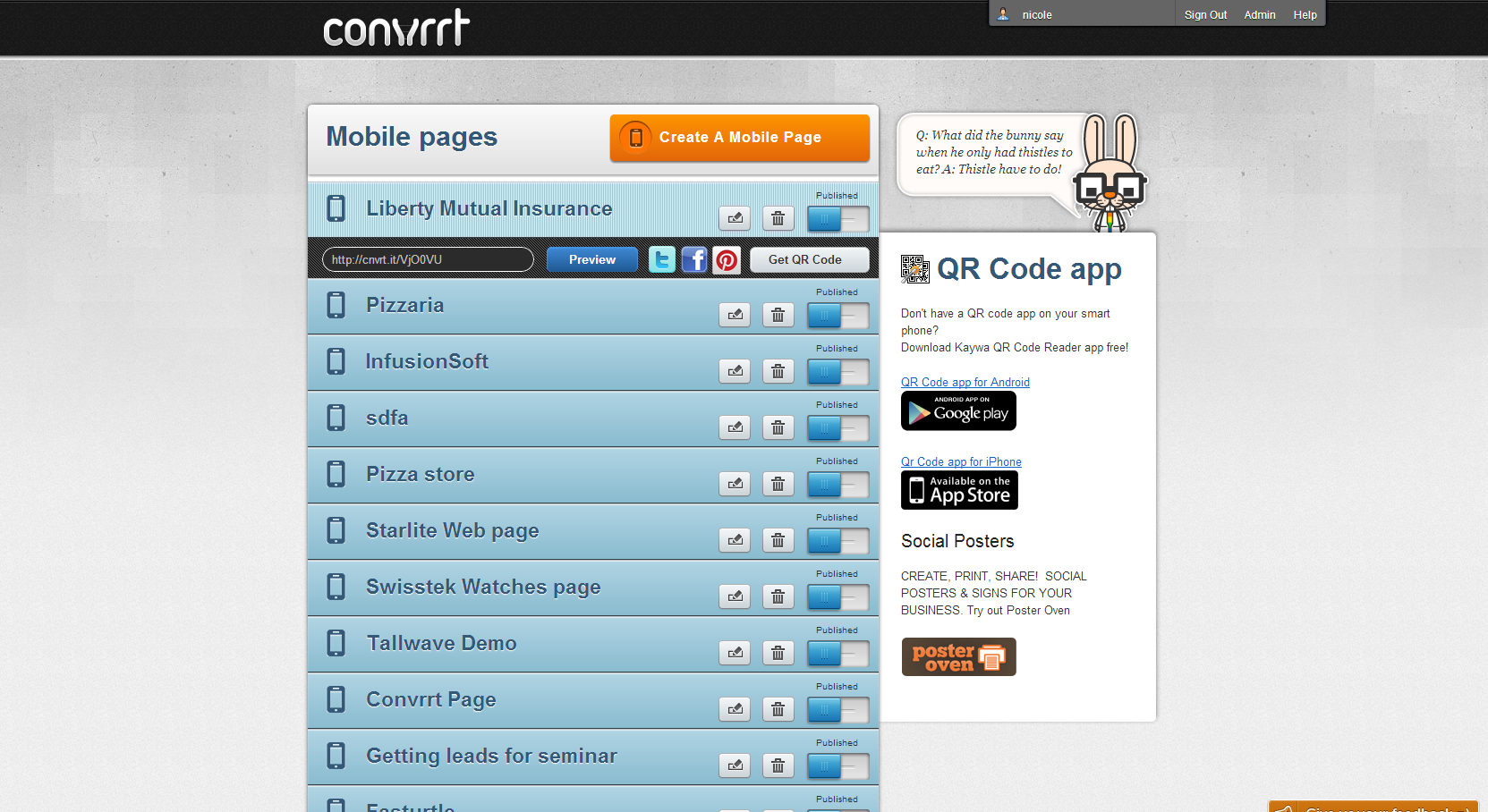The height and width of the screenshot is (812, 1488).
Task: Toggle published switch for Tallwave Demo
Action: [838, 653]
